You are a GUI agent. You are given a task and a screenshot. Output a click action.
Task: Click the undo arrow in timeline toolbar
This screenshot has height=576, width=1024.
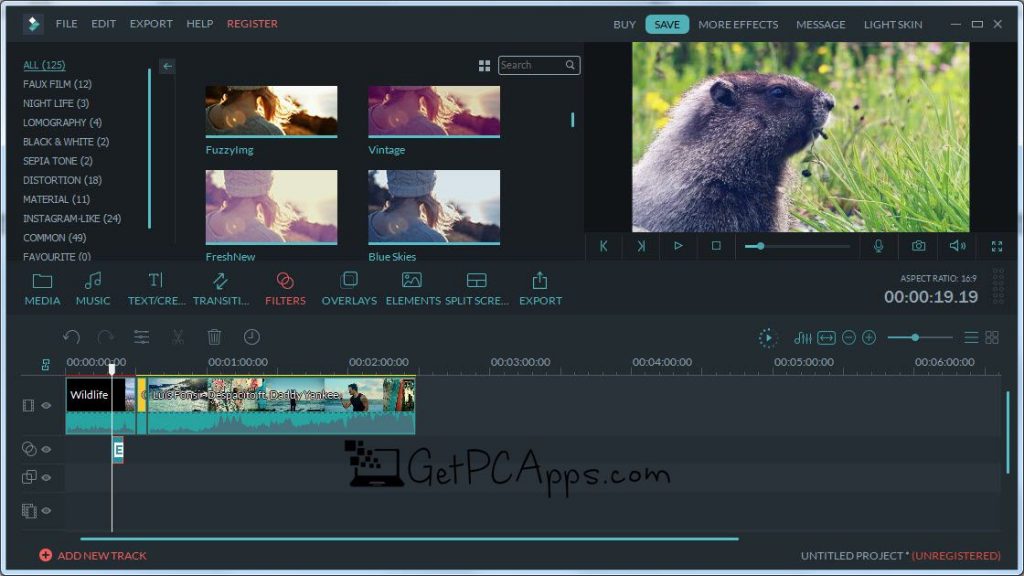[x=71, y=338]
